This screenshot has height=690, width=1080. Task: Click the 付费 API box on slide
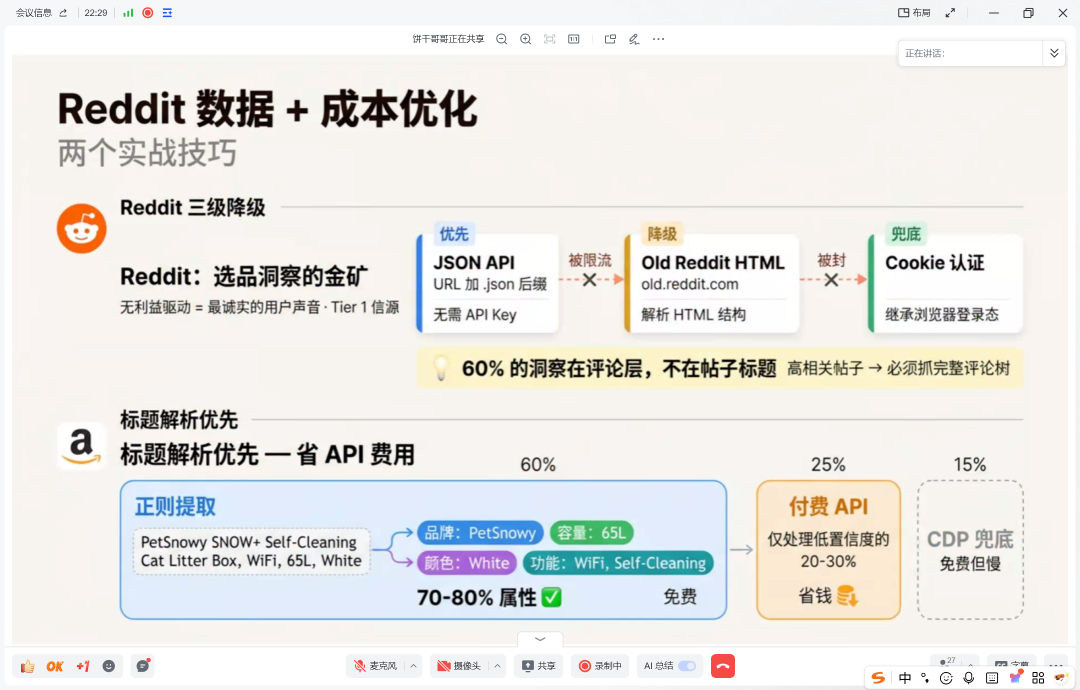coord(829,550)
